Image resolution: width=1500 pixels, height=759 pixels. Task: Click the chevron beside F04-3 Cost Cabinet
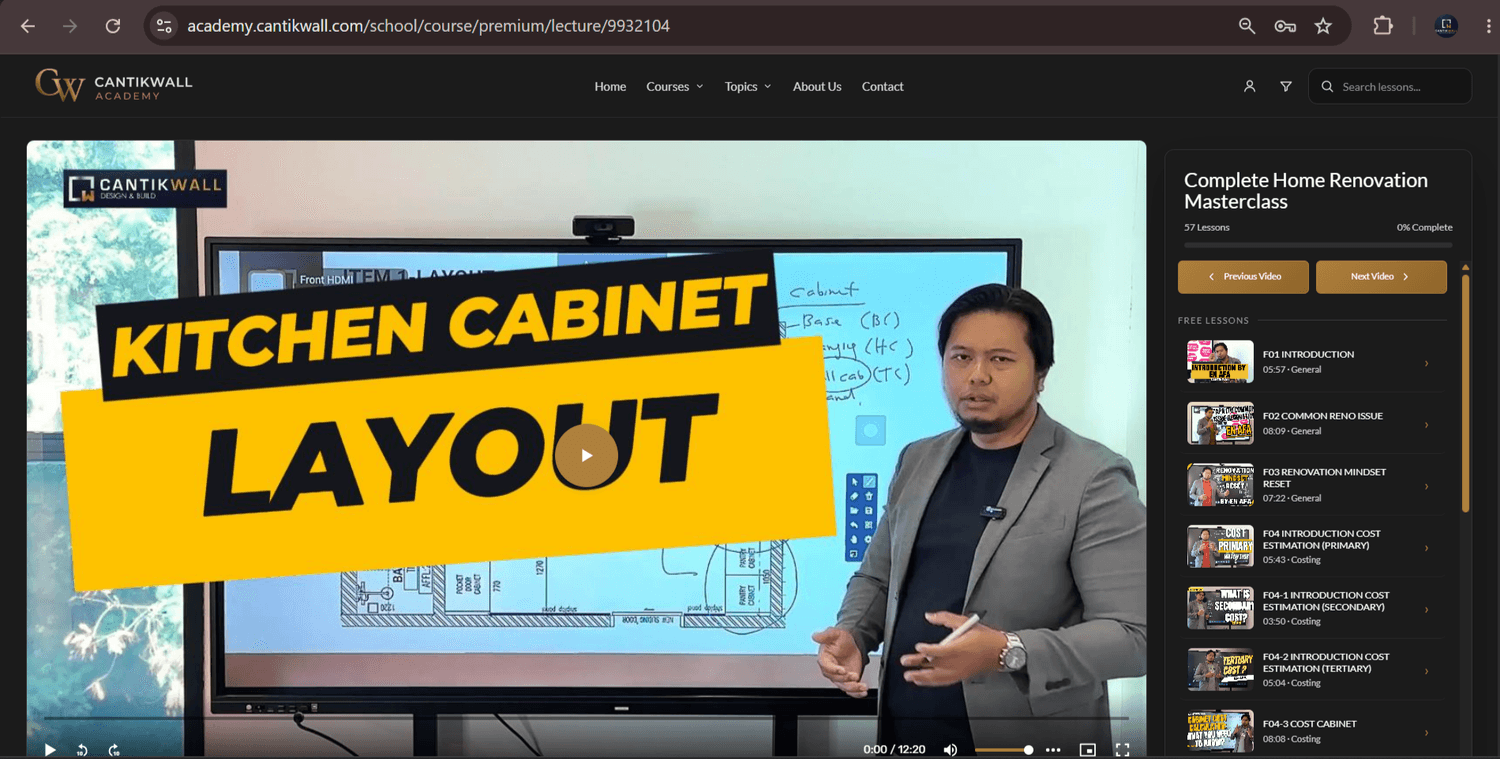tap(1427, 733)
